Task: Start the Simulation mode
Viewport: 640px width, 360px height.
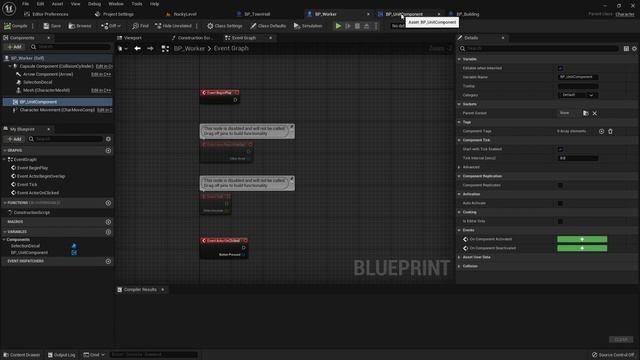Action: (308, 26)
